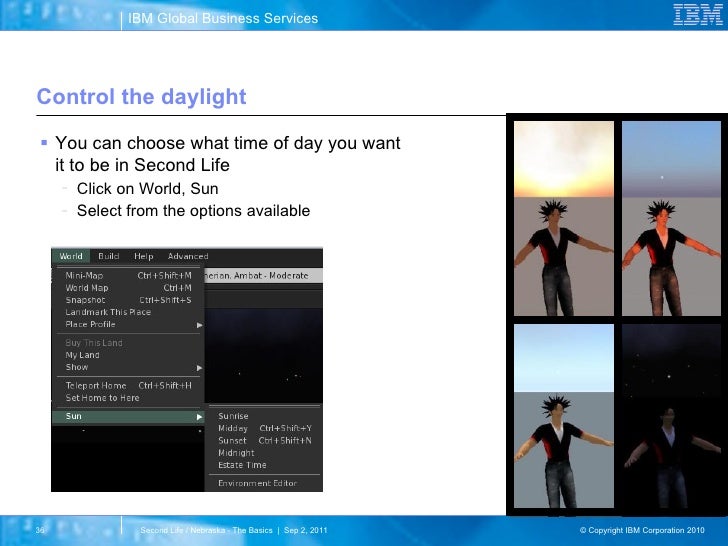Click the midnight avatar thumbnail
This screenshot has width=728, height=546.
pos(671,416)
